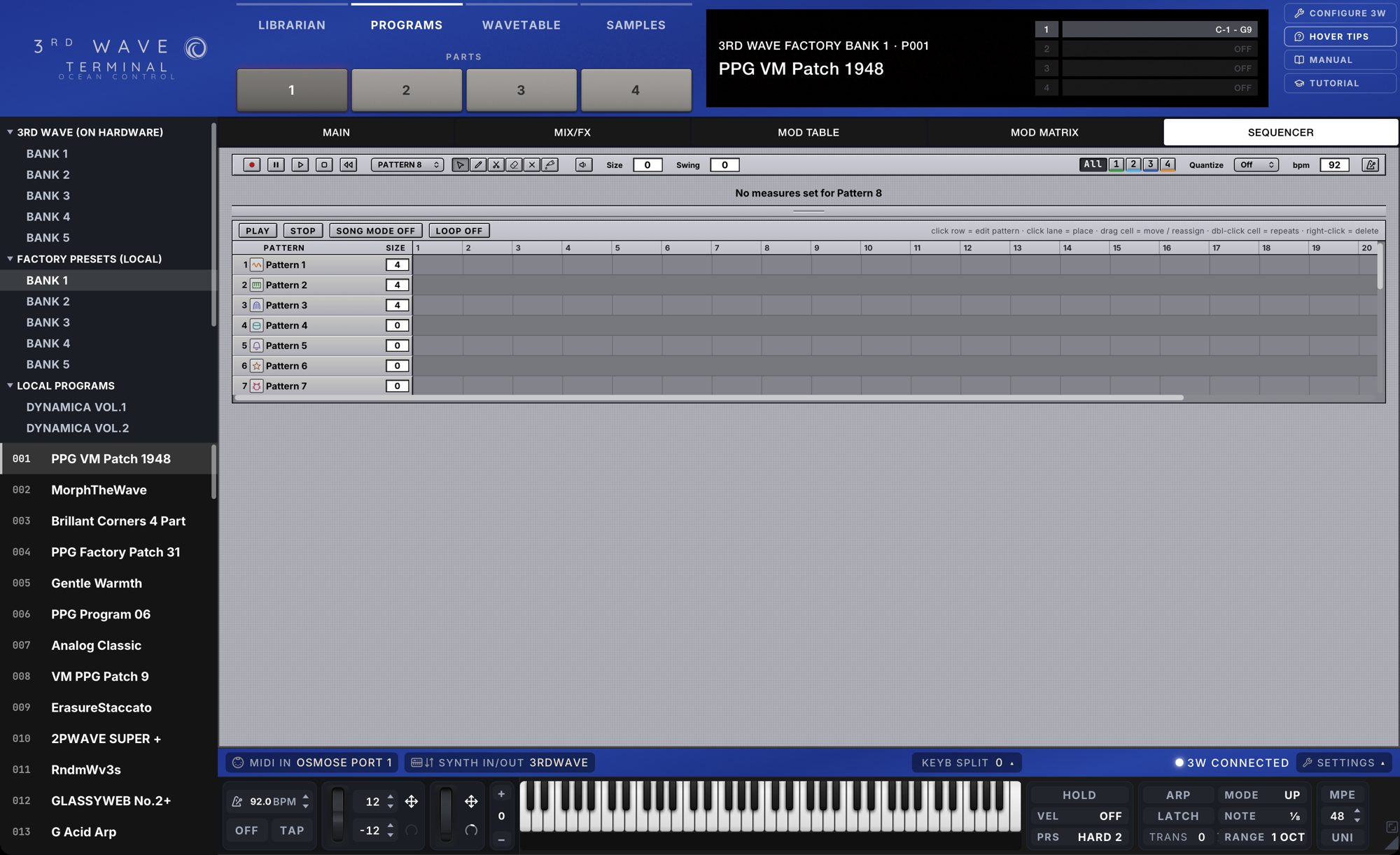Image resolution: width=1400 pixels, height=855 pixels.
Task: Show All parts filter in sequencer
Action: pyautogui.click(x=1093, y=164)
